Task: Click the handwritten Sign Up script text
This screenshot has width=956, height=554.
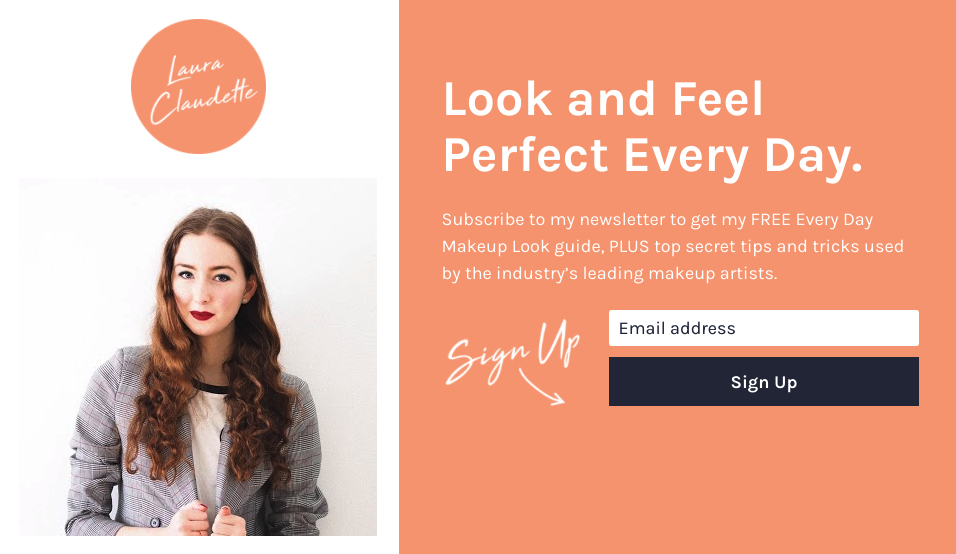Action: click(513, 352)
